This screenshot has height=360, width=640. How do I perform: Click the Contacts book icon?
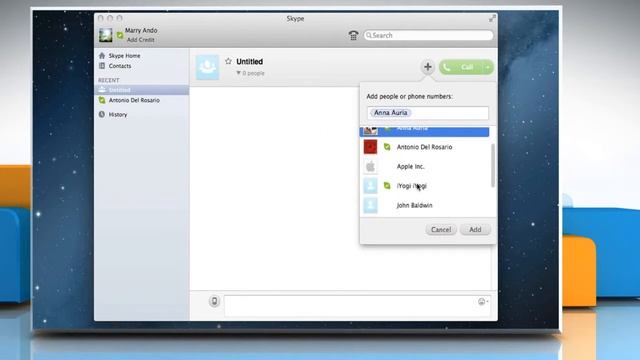(x=102, y=66)
